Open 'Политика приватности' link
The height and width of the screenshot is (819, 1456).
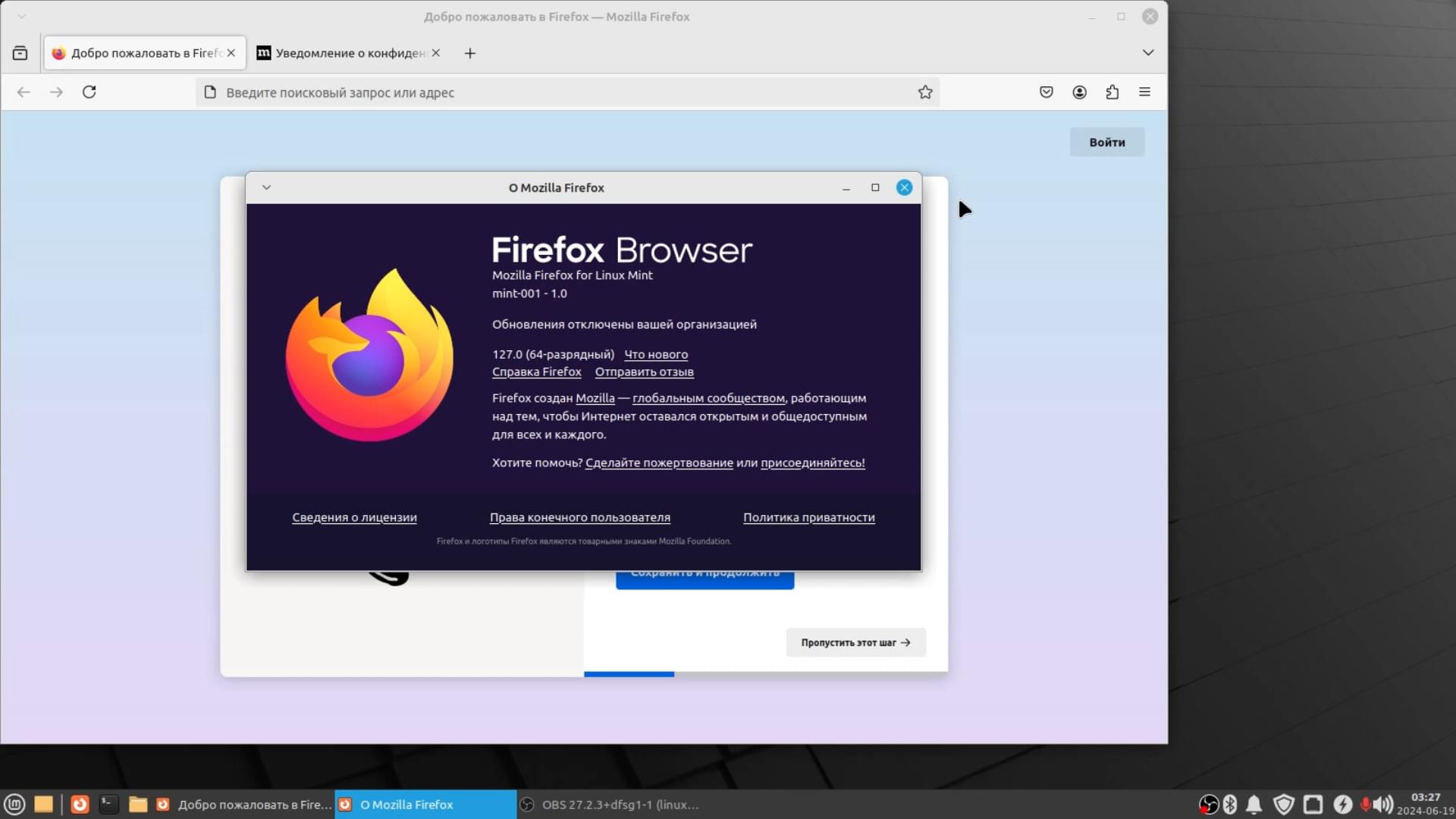pyautogui.click(x=809, y=517)
